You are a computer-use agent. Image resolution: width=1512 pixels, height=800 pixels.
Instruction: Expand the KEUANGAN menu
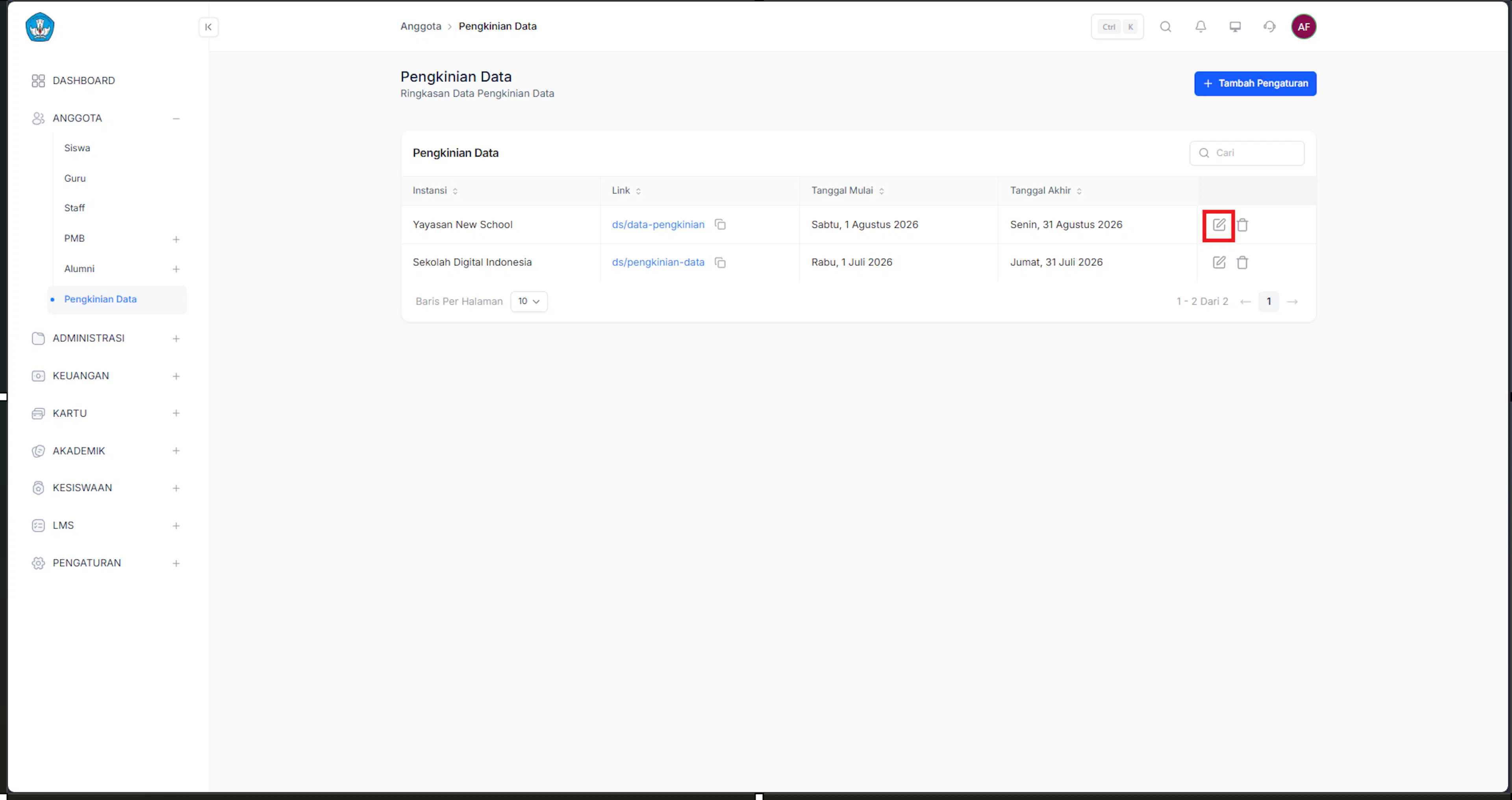point(176,376)
